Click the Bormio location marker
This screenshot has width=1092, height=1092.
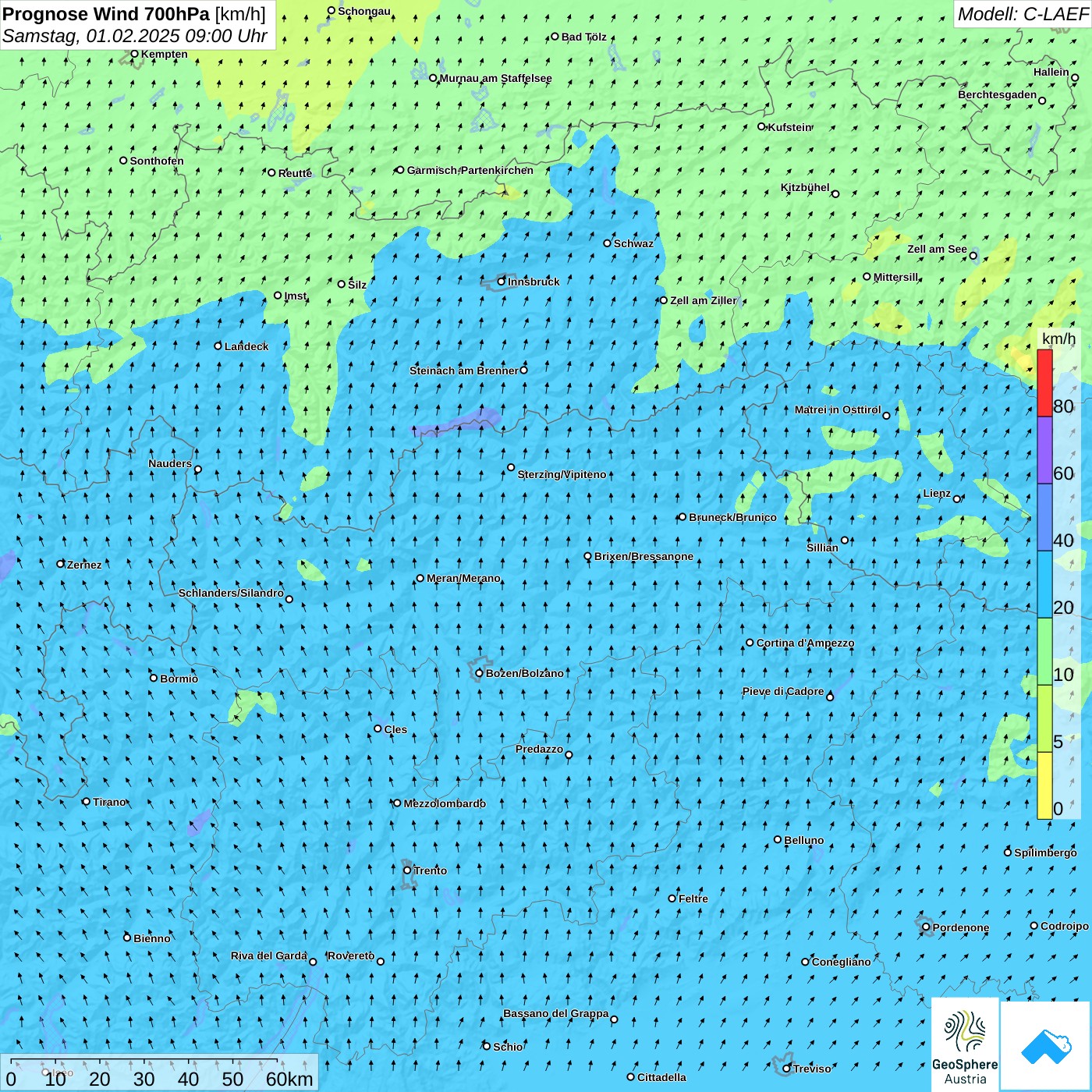coord(154,678)
